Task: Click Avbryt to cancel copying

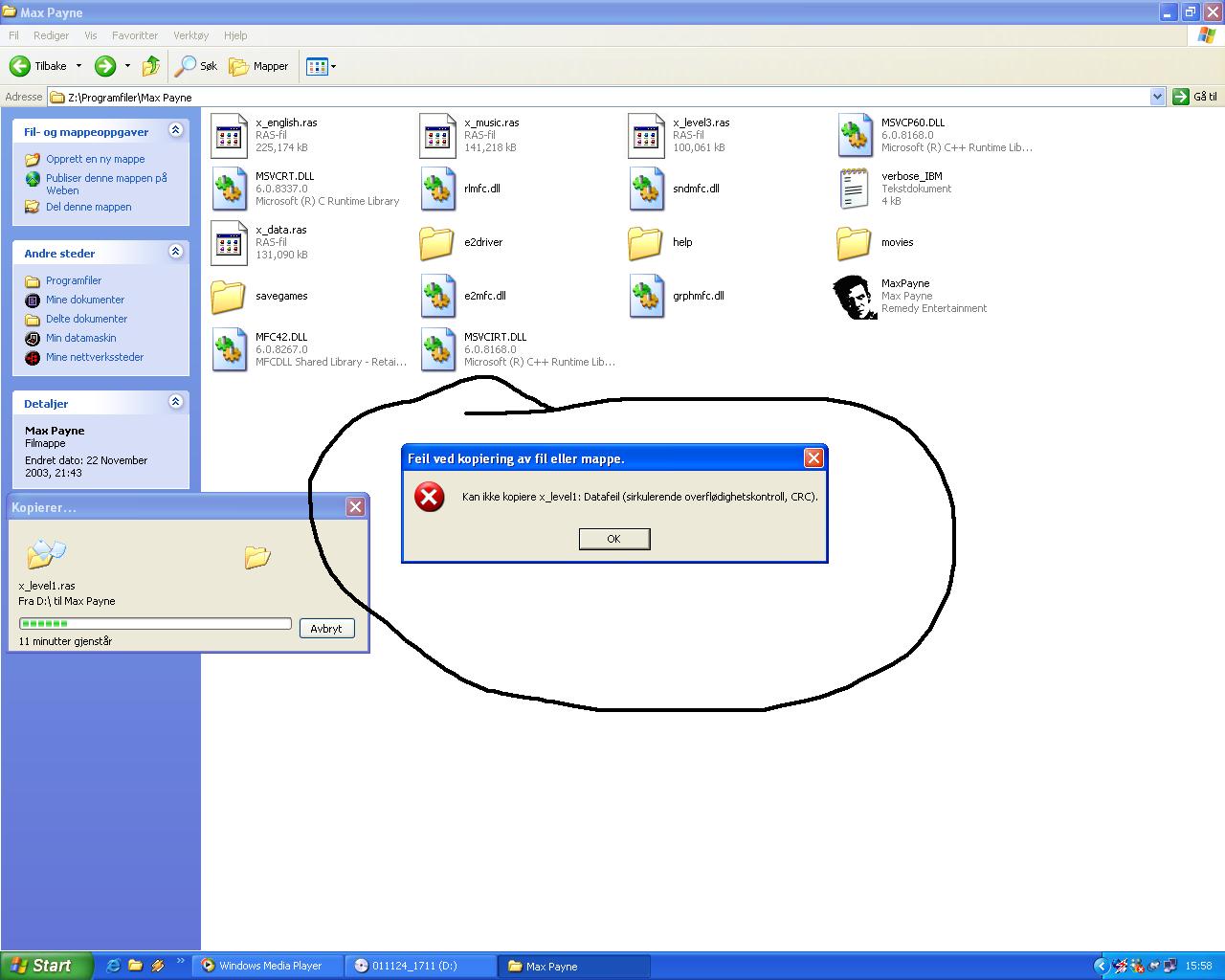Action: pyautogui.click(x=326, y=629)
